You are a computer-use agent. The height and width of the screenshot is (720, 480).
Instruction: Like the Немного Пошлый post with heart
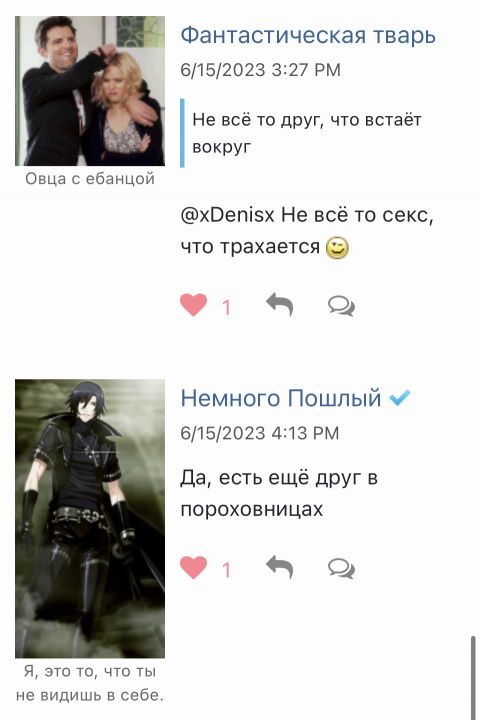pos(193,567)
